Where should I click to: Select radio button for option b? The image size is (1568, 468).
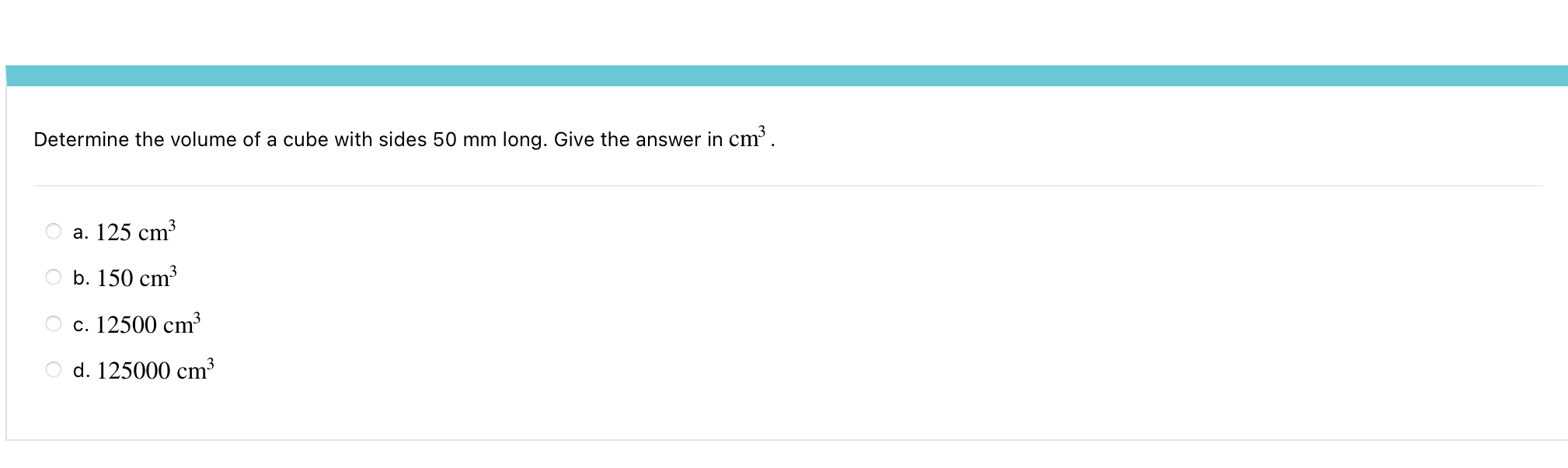click(x=53, y=275)
